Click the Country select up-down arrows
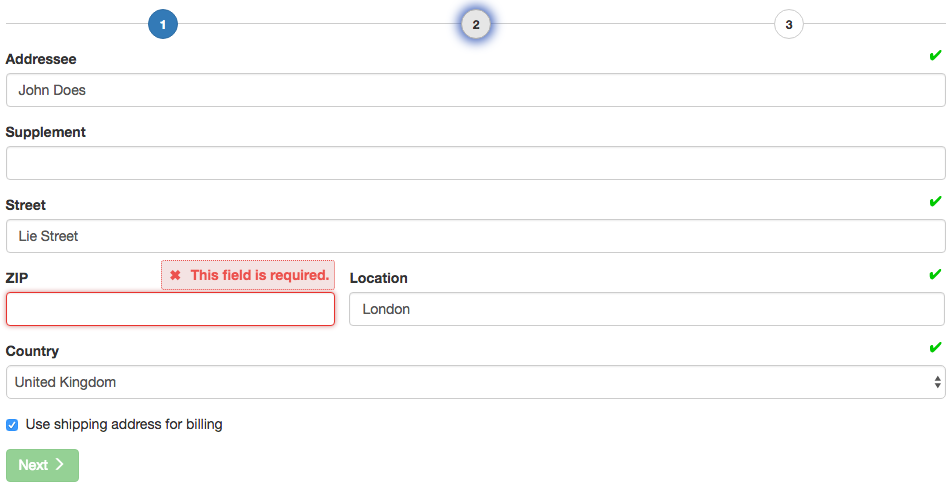The height and width of the screenshot is (490, 951). (938, 382)
